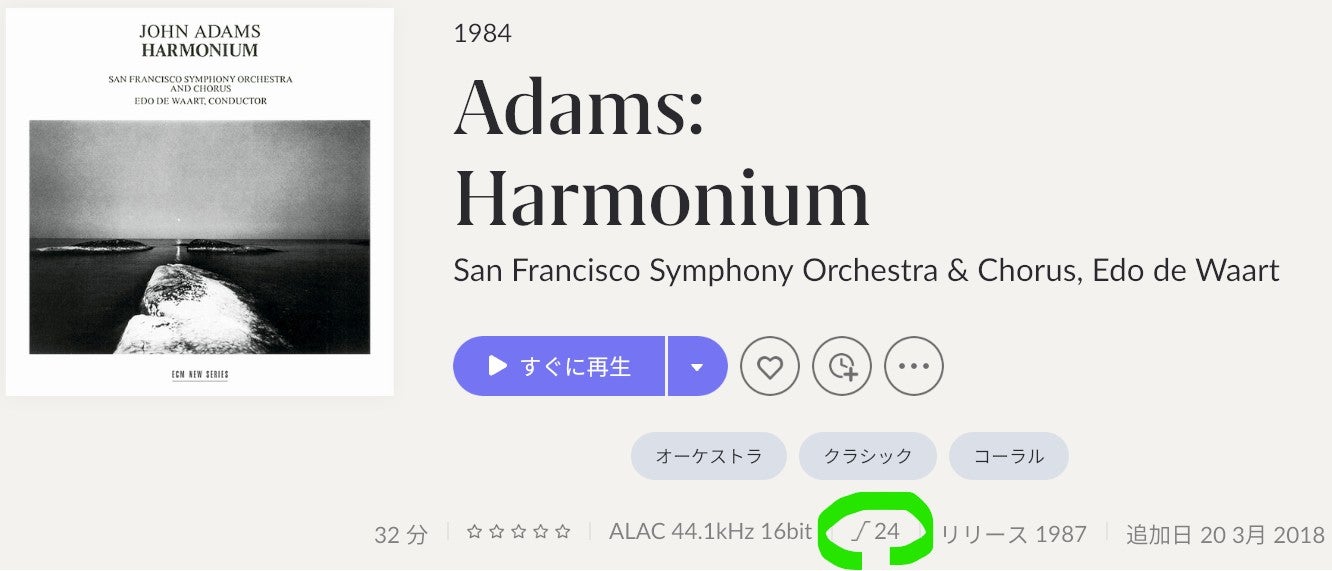Viewport: 1332px width, 571px height.
Task: Open the three-dots more options menu
Action: [x=914, y=367]
